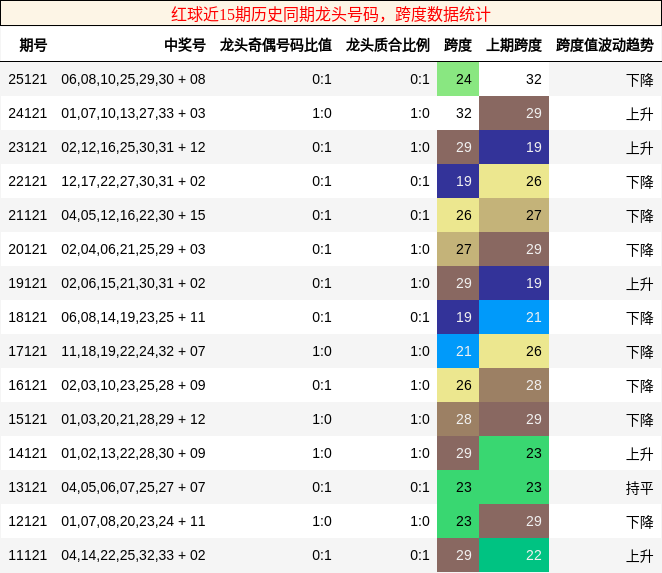The width and height of the screenshot is (662, 573).
Task: Click tan span value 27 in row 20121
Action: [x=458, y=249]
